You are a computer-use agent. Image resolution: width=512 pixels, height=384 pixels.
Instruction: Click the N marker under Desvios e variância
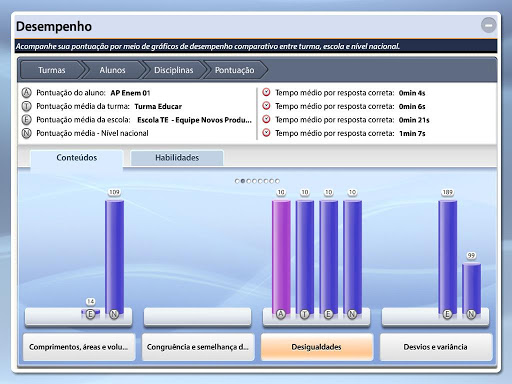[471, 314]
